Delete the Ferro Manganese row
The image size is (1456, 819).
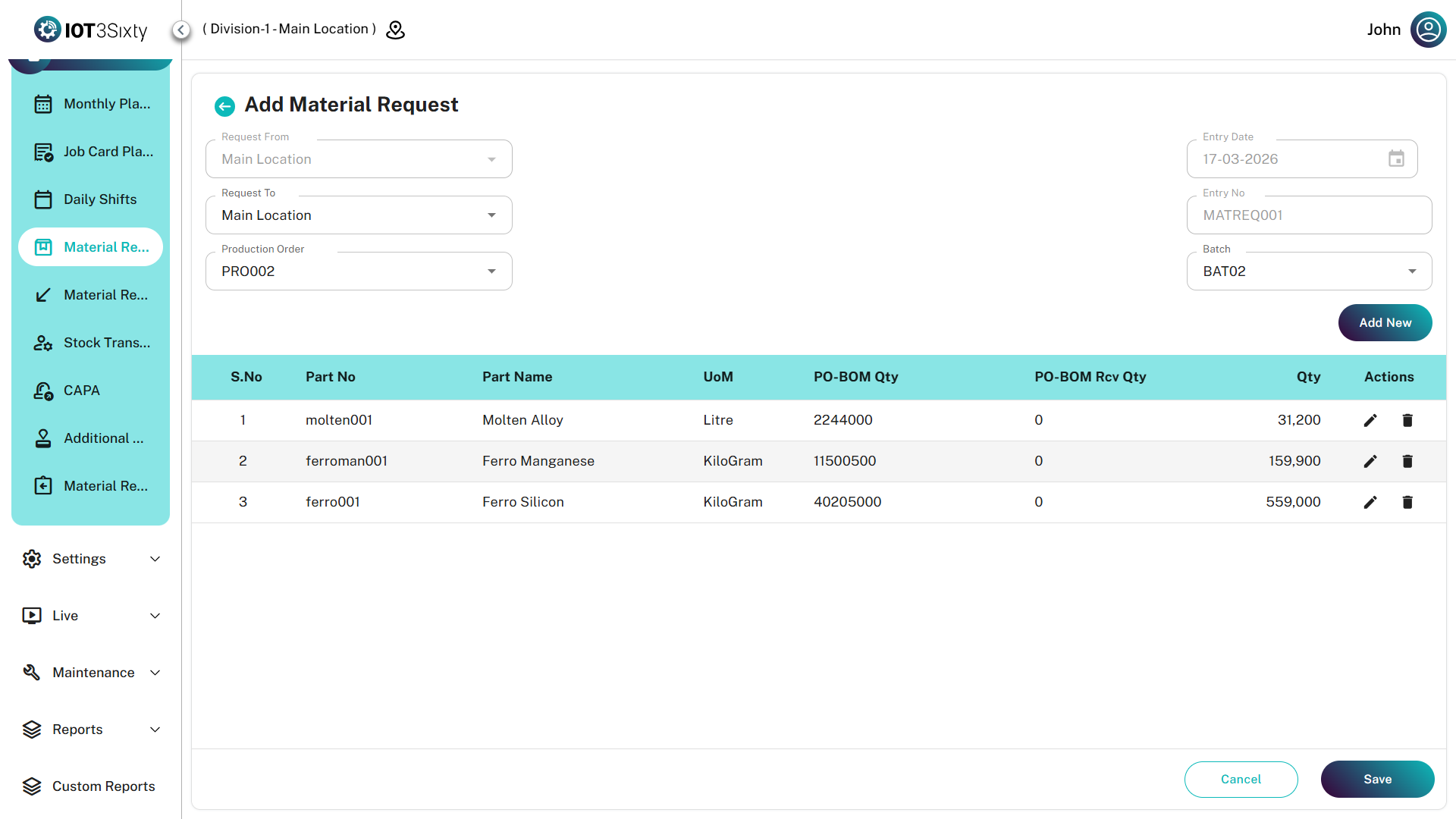(x=1407, y=461)
